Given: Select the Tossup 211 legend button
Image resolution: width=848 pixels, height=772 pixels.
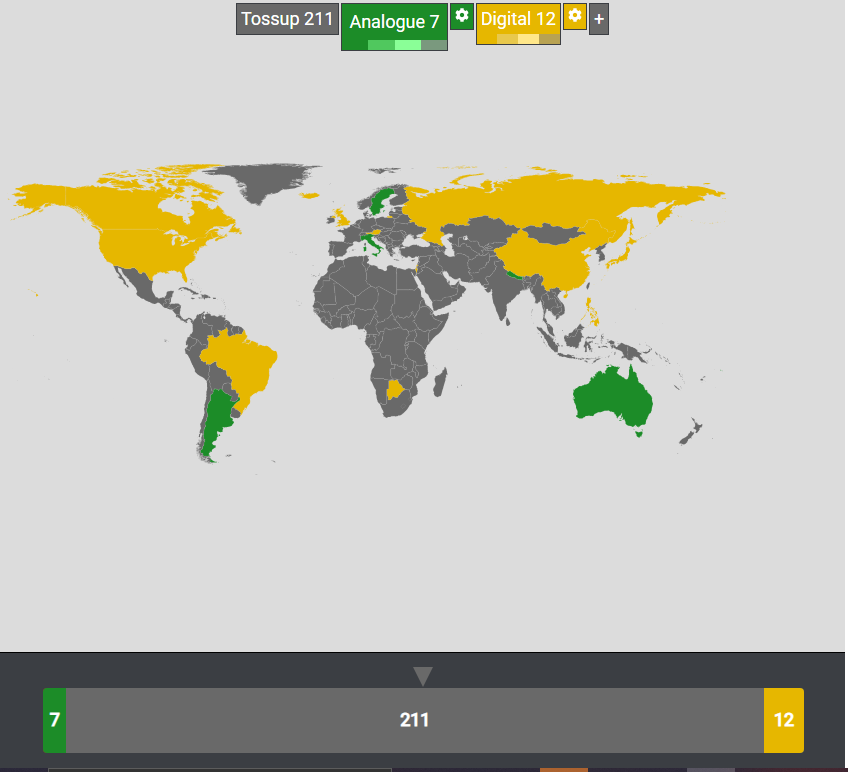Looking at the screenshot, I should pos(287,19).
